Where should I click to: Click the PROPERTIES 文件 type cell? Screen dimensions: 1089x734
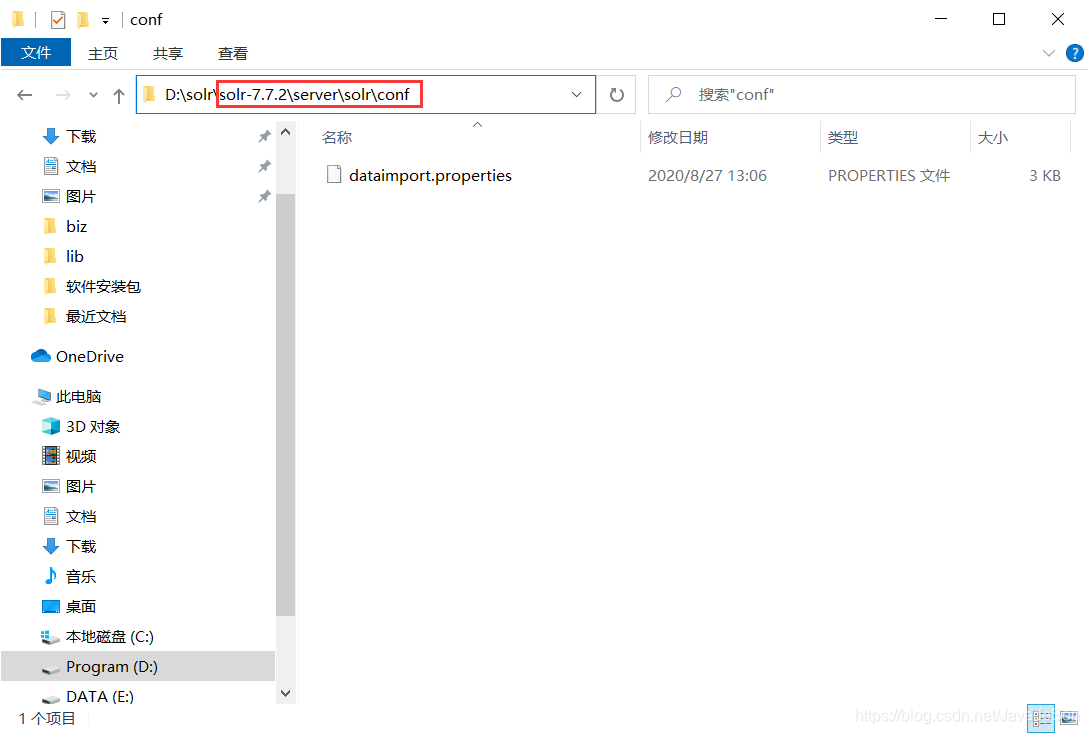[x=889, y=176]
